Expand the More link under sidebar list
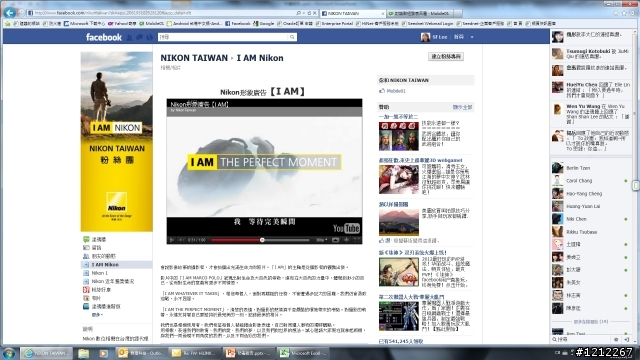Viewport: 640px width, 360px height. pos(97,315)
